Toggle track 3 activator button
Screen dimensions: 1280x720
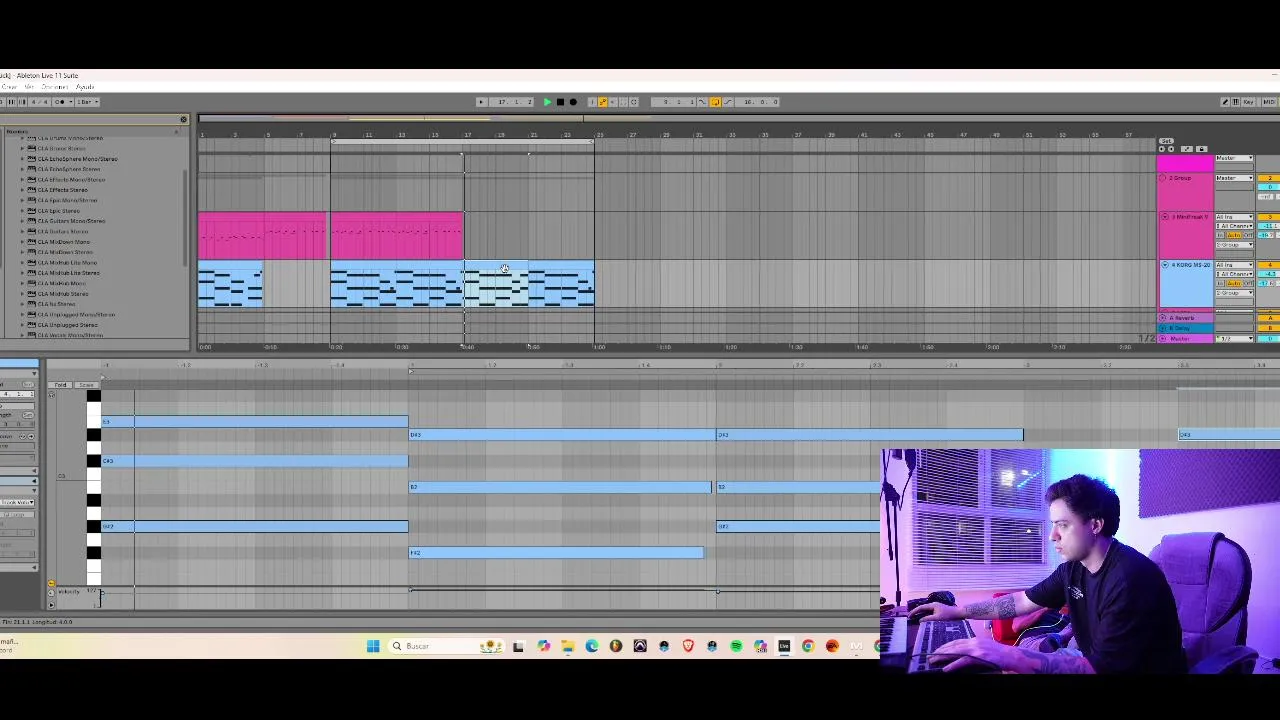coord(1269,217)
